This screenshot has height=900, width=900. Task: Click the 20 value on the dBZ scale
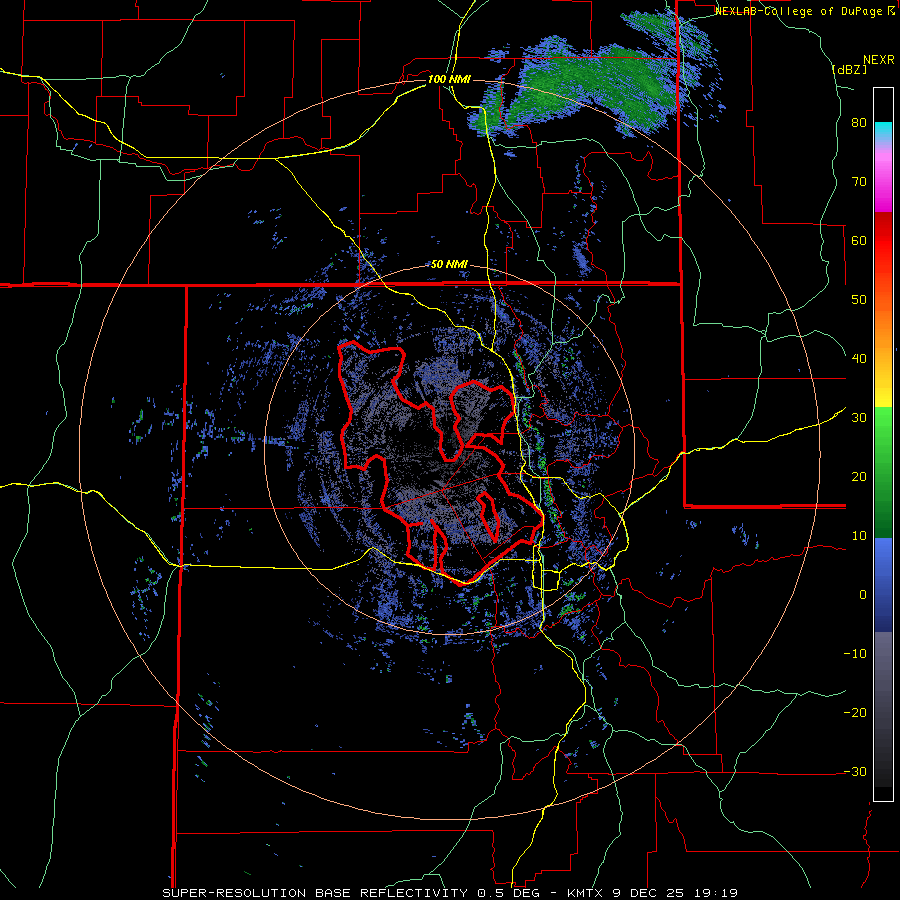tap(859, 477)
